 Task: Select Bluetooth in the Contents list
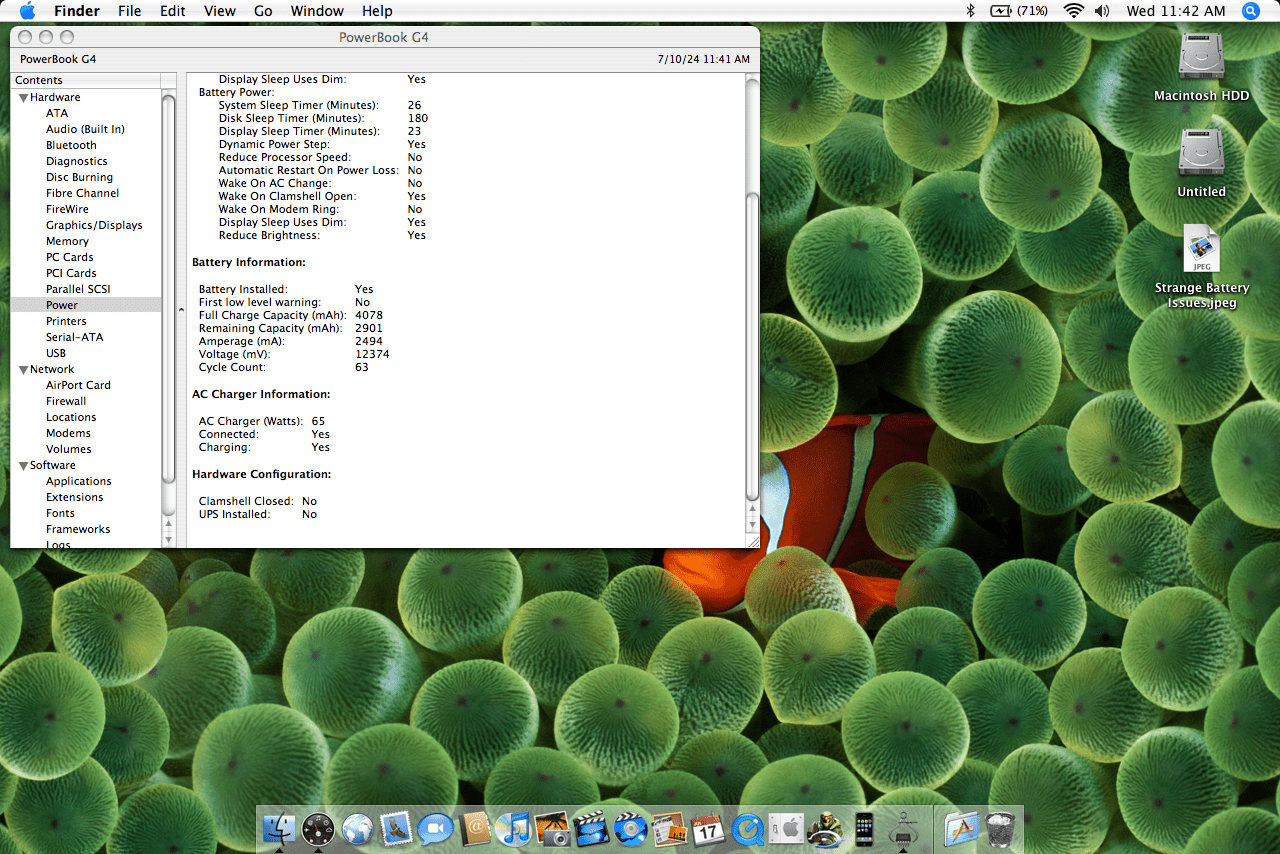71,145
